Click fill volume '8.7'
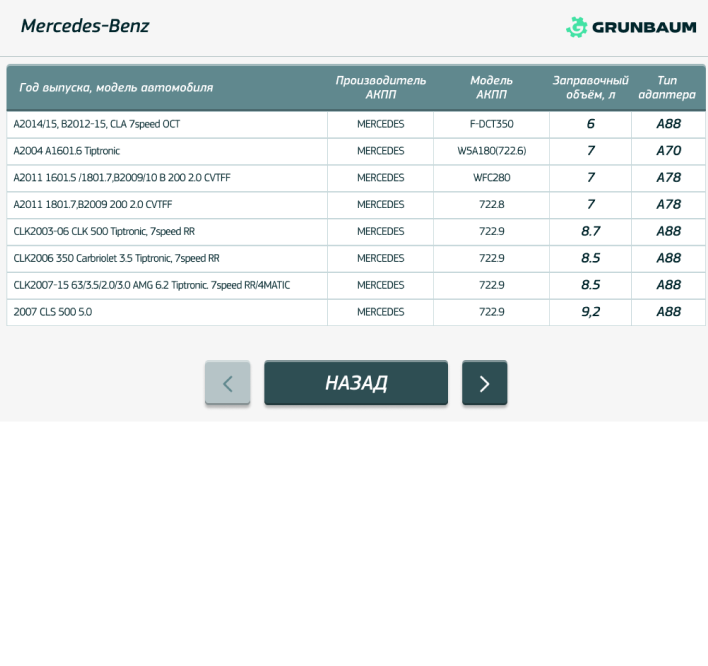708x666 pixels. point(591,231)
